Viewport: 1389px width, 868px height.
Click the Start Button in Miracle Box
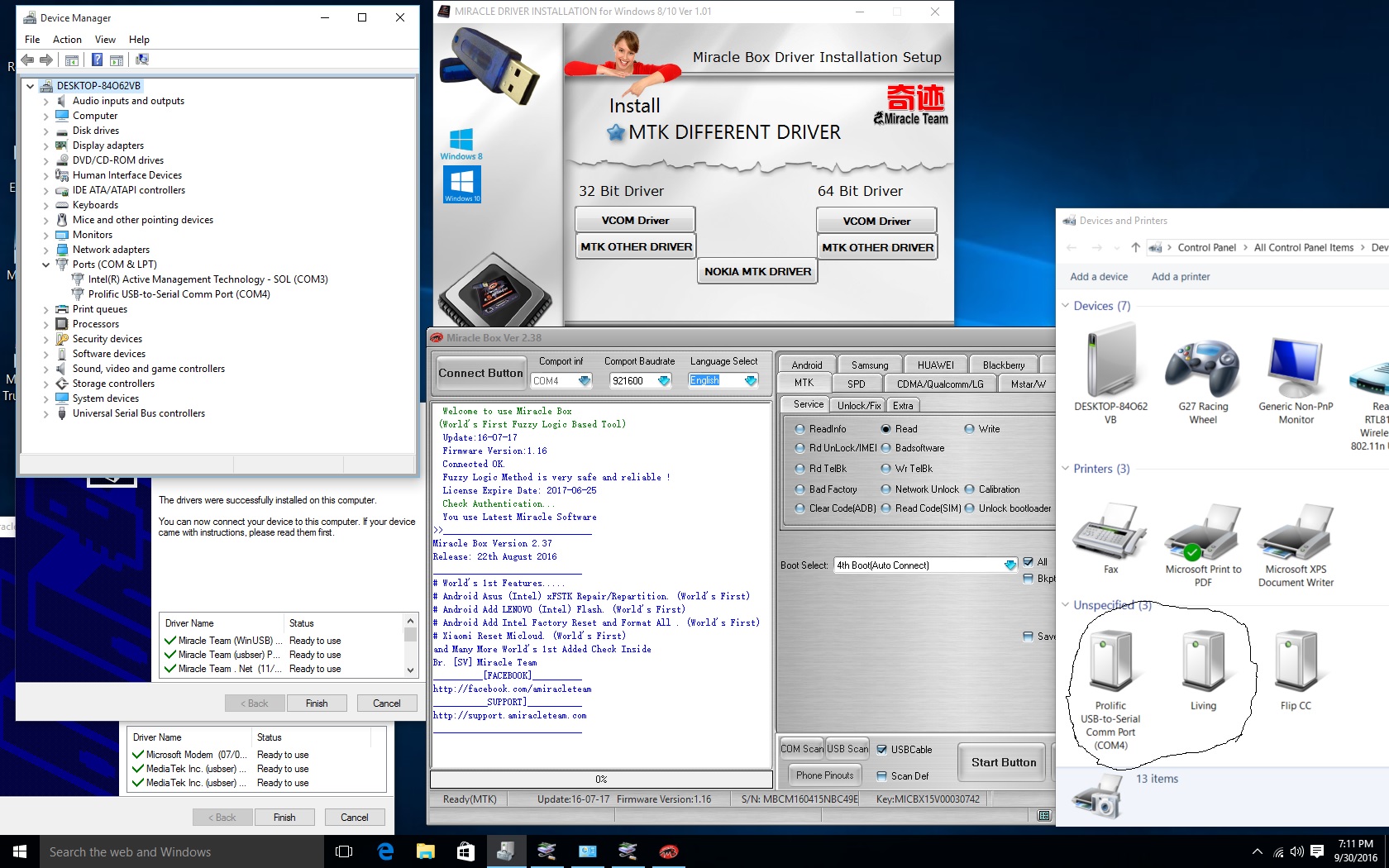(x=1003, y=762)
